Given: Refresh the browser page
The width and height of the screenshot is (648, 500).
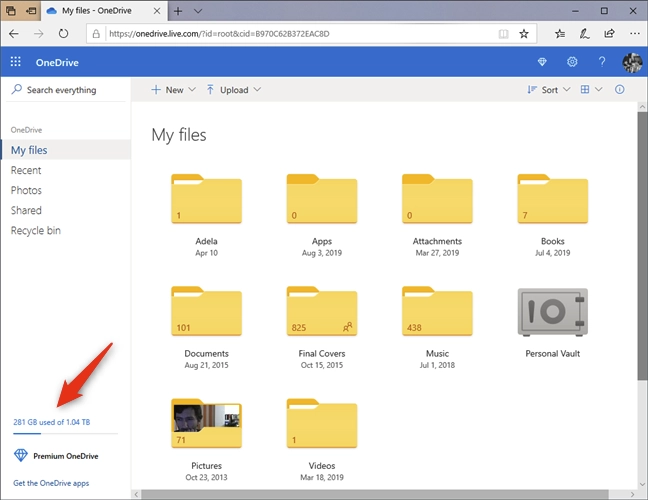Looking at the screenshot, I should click(63, 33).
